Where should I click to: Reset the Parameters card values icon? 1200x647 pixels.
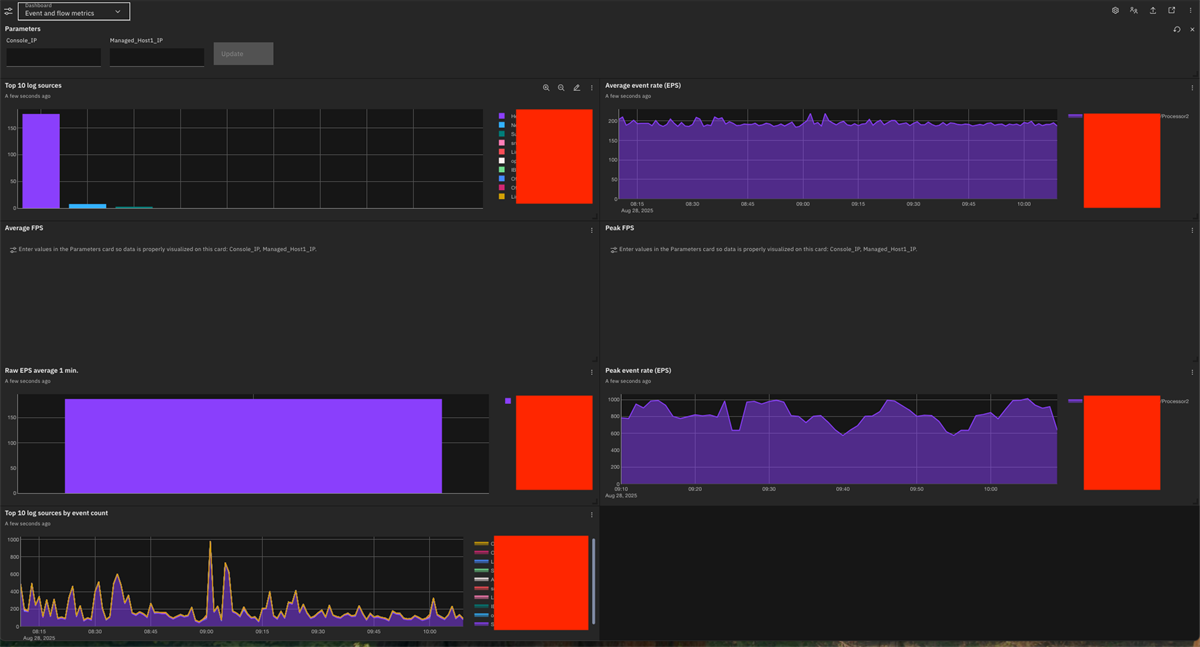point(1177,30)
